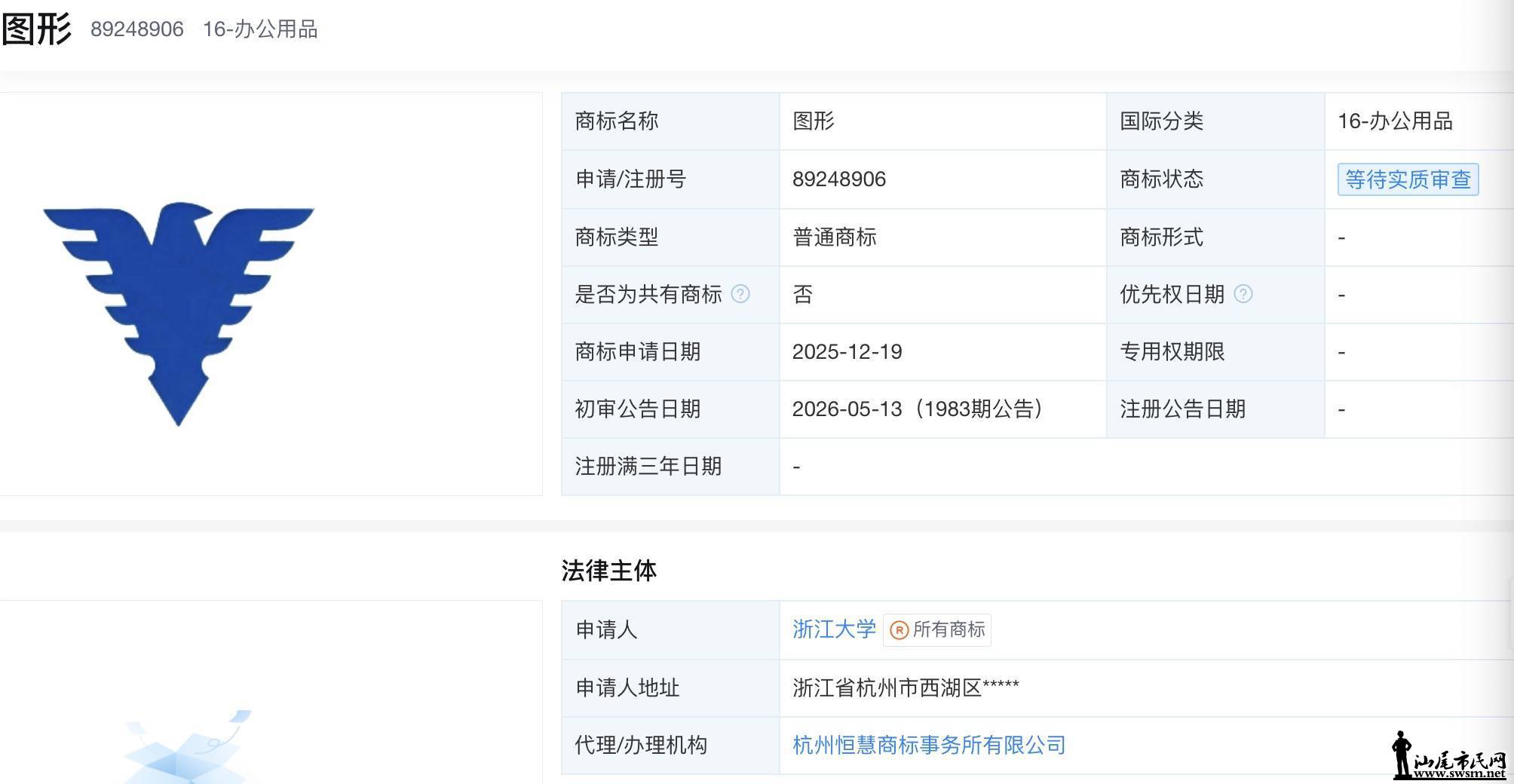Click the help icon beside 优先权日期

1243,294
